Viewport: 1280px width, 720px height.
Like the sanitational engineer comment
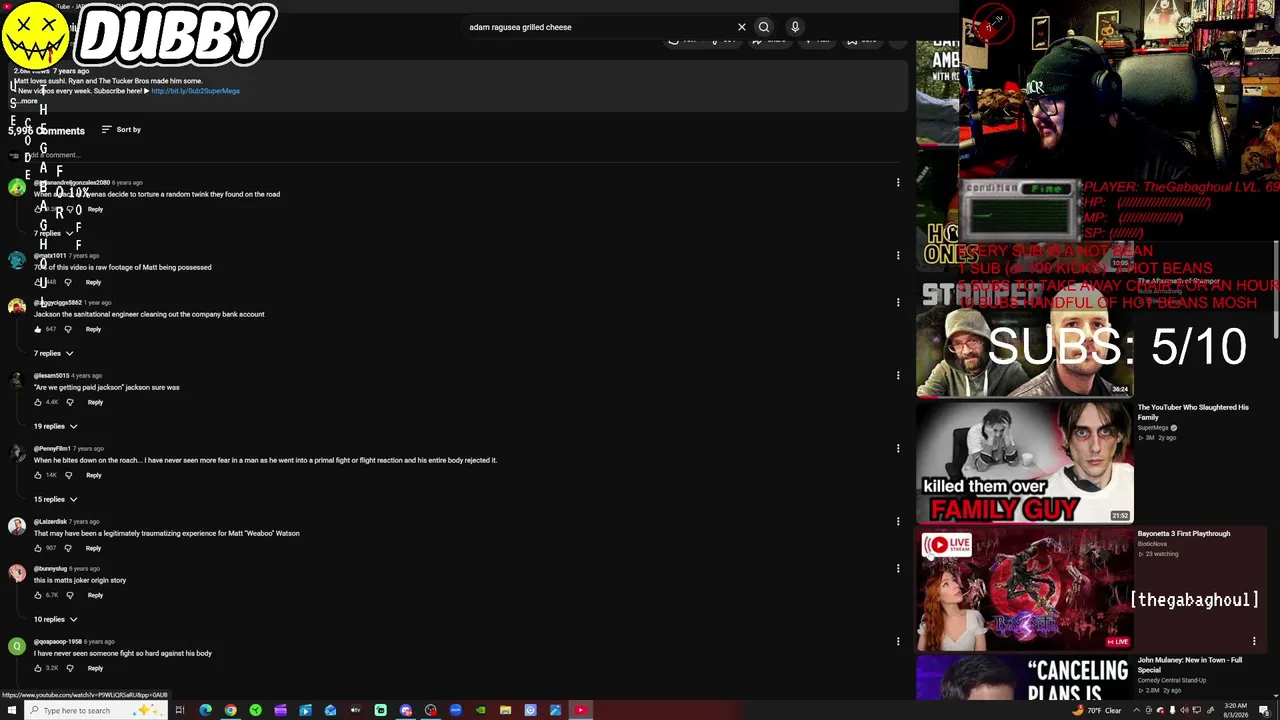pyautogui.click(x=38, y=329)
